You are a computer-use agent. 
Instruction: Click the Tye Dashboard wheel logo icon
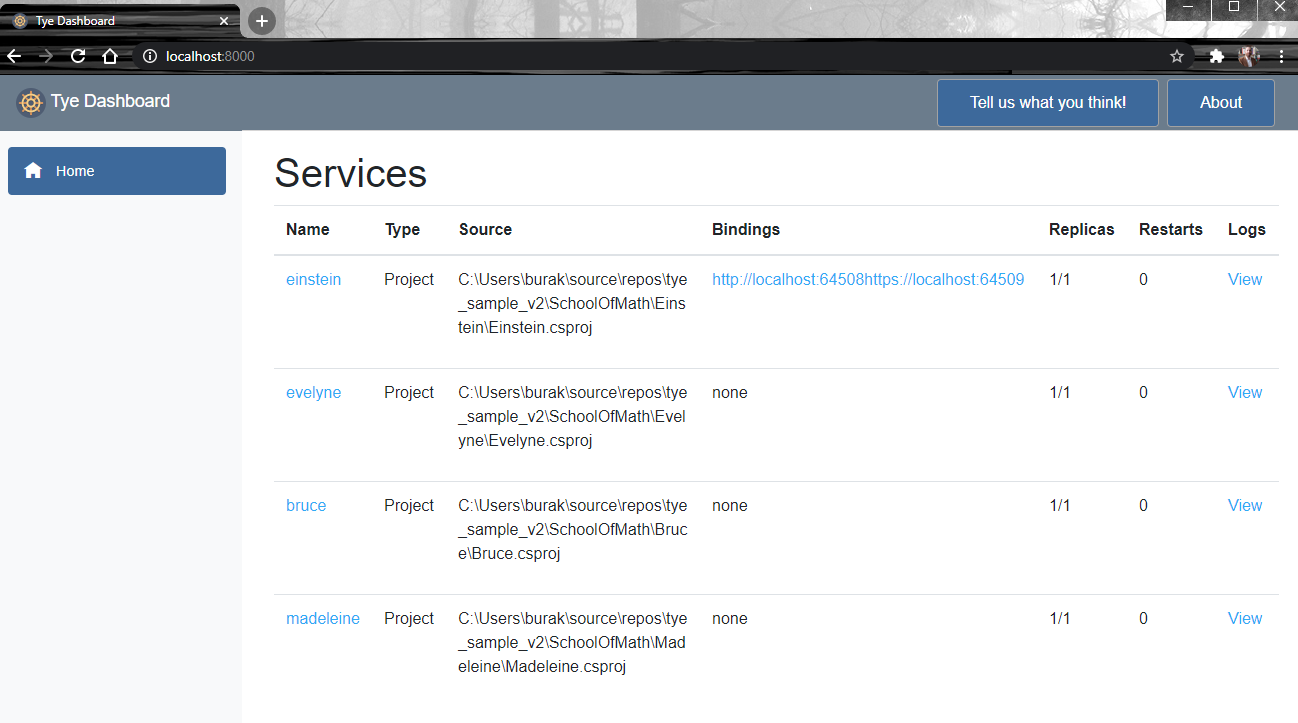coord(31,102)
